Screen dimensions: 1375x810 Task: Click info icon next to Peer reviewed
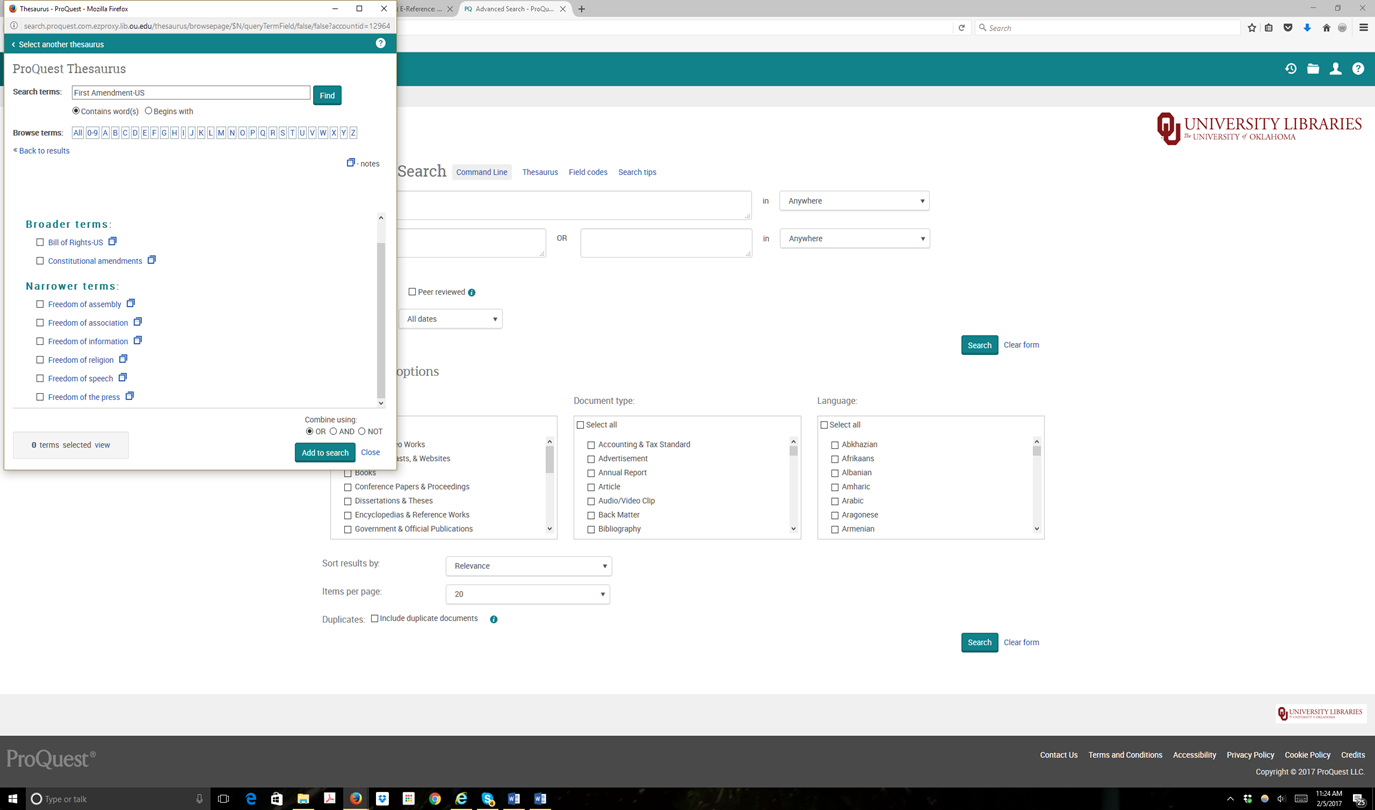472,293
